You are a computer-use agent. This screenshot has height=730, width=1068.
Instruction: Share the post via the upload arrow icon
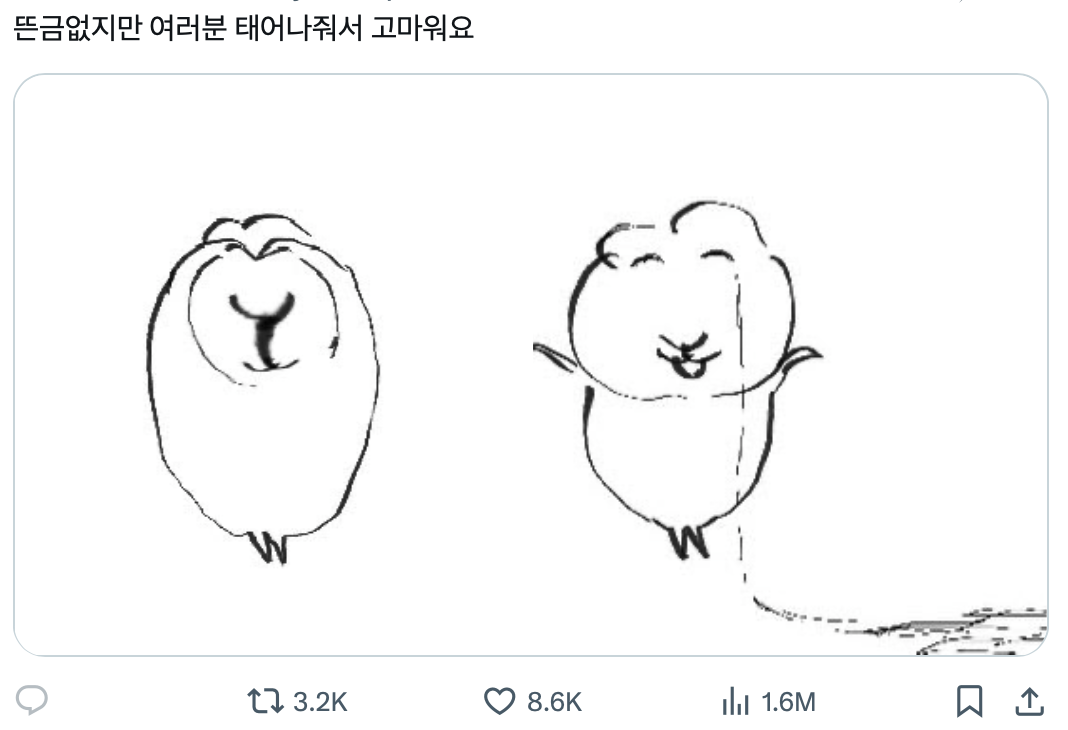click(1029, 702)
